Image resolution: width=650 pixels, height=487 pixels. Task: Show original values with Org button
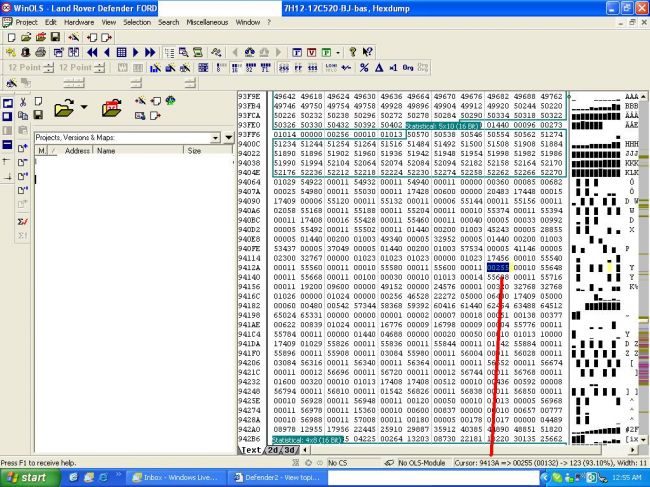pos(408,68)
